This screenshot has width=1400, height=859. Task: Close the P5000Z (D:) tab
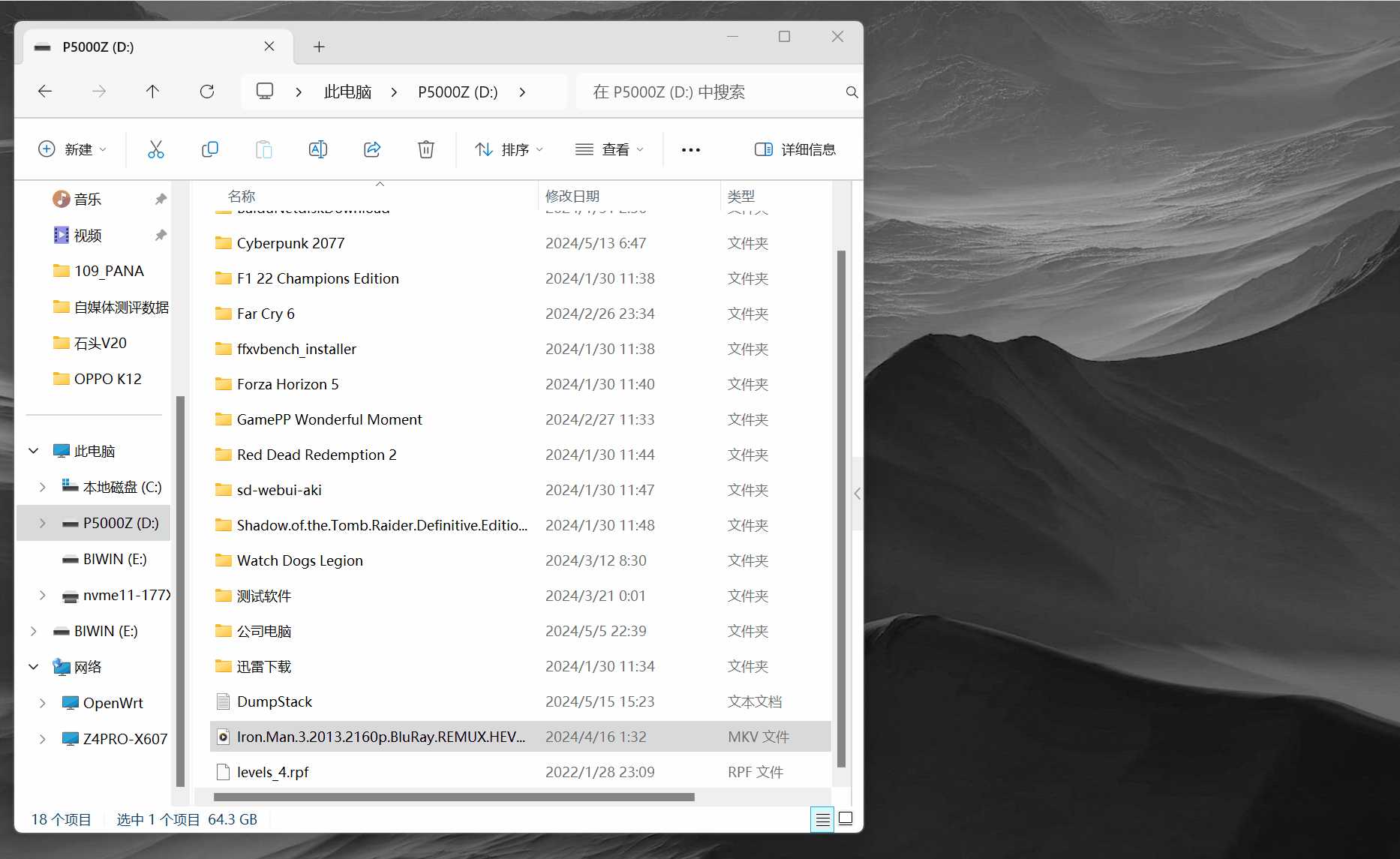coord(269,47)
